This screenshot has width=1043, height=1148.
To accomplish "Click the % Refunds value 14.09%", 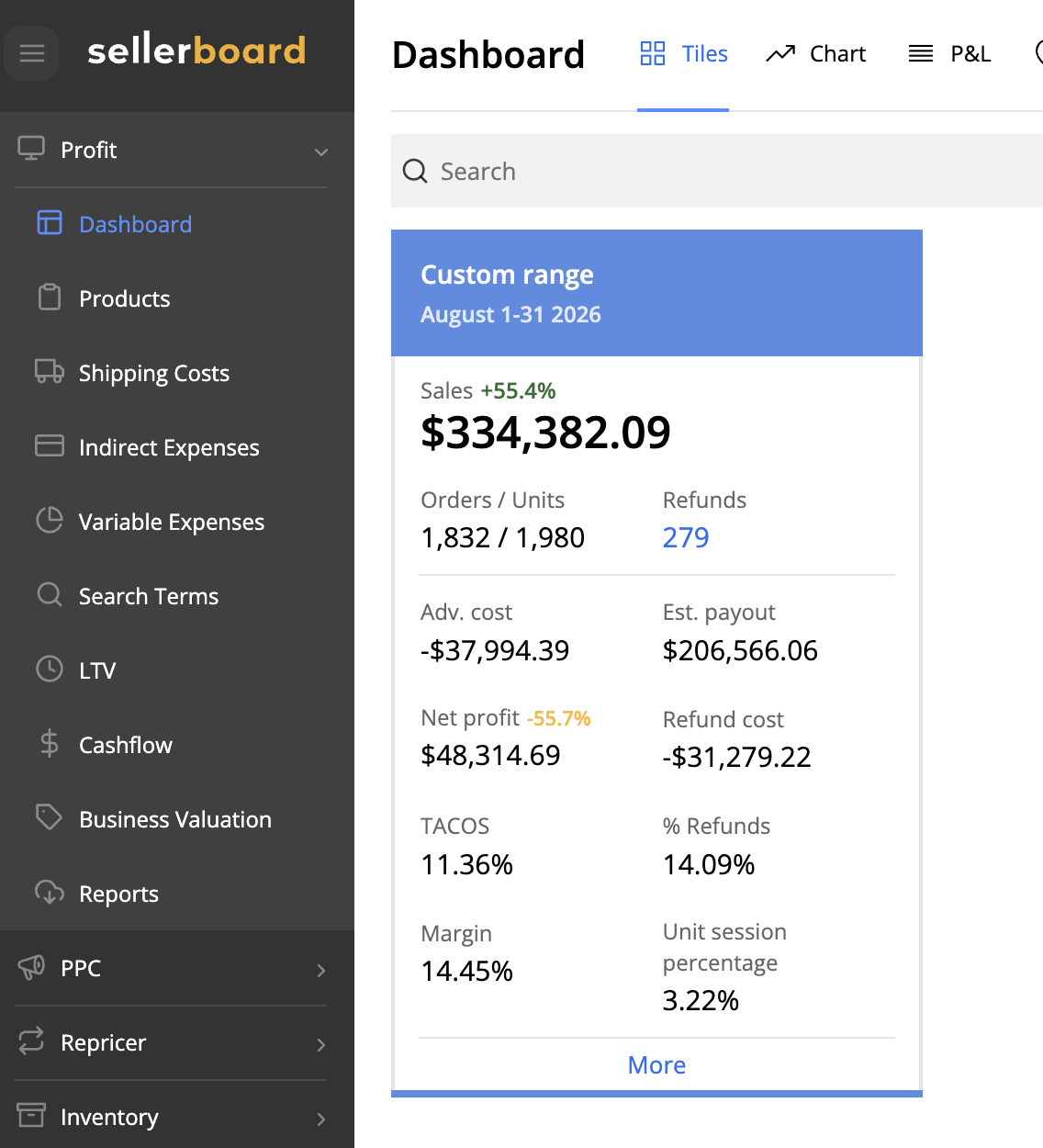I will pos(709,864).
